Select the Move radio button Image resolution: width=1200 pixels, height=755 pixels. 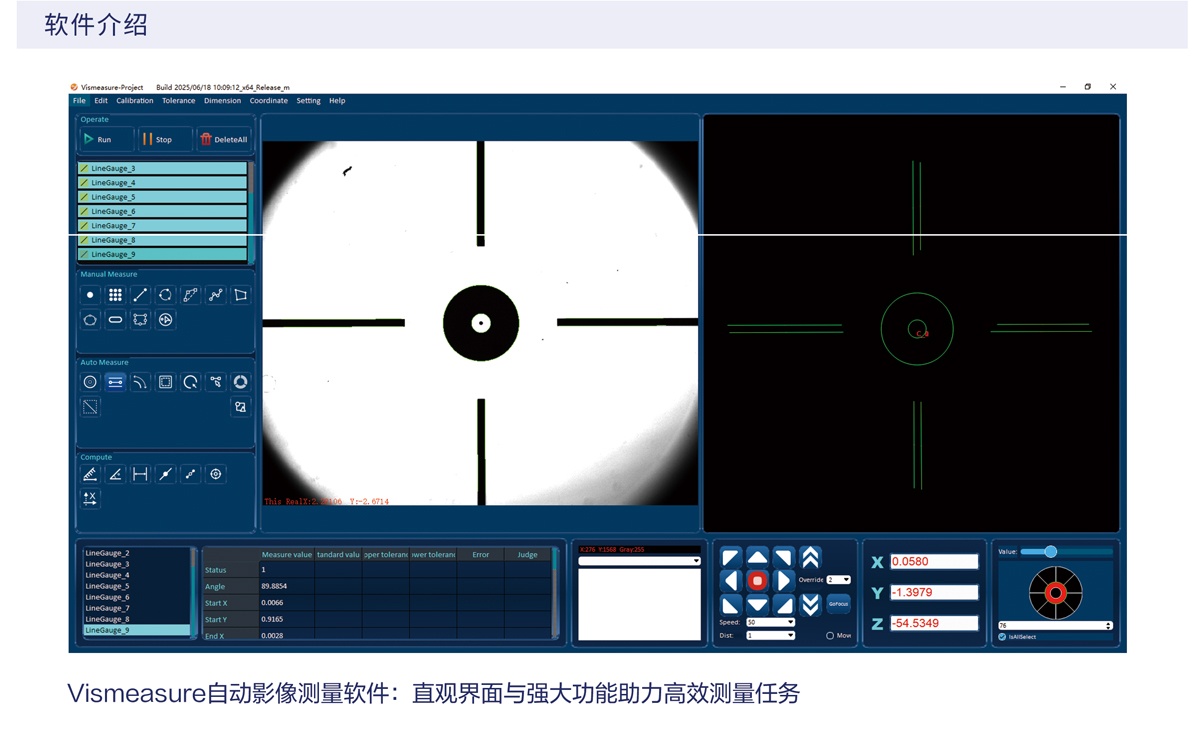coord(830,636)
